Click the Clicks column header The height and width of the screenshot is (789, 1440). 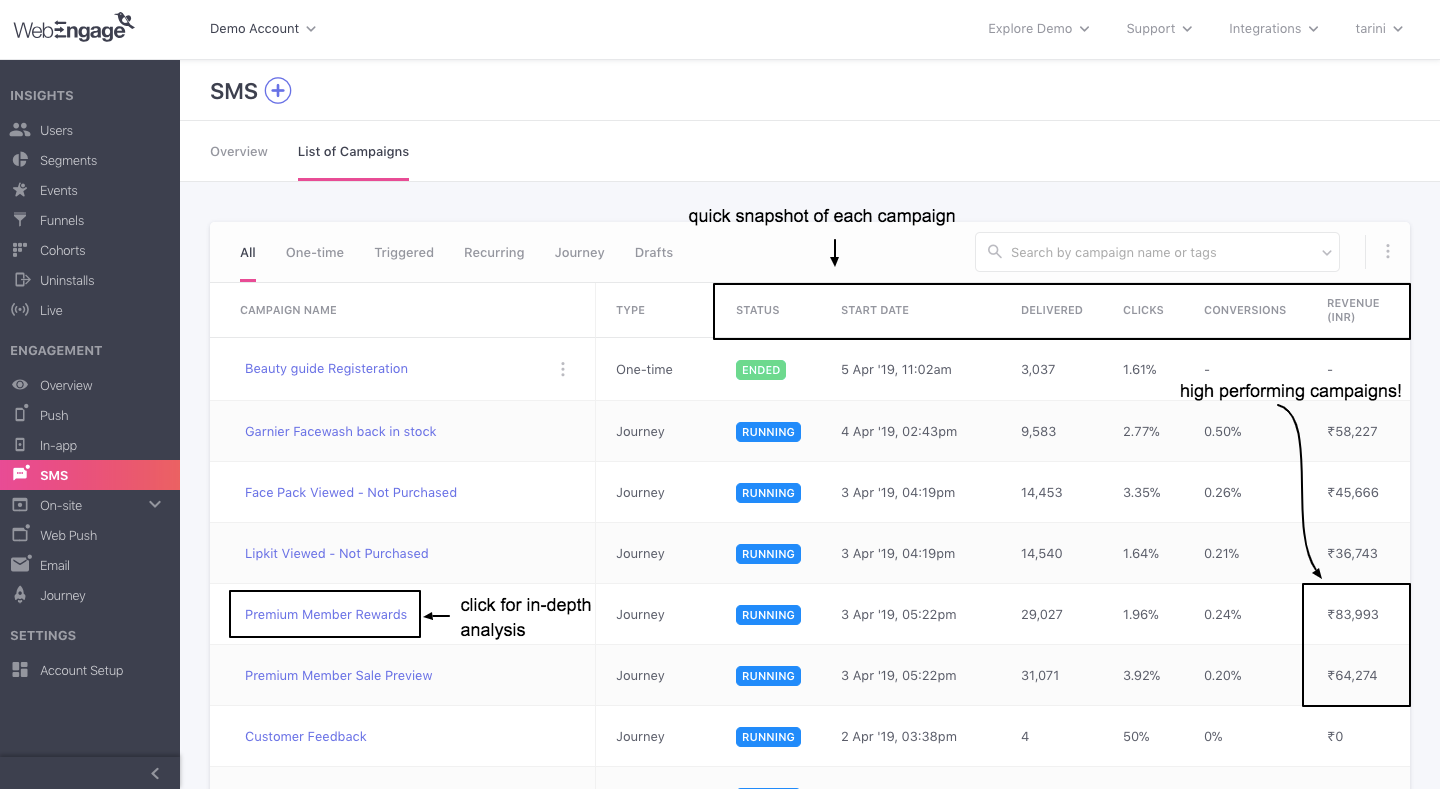(1143, 310)
